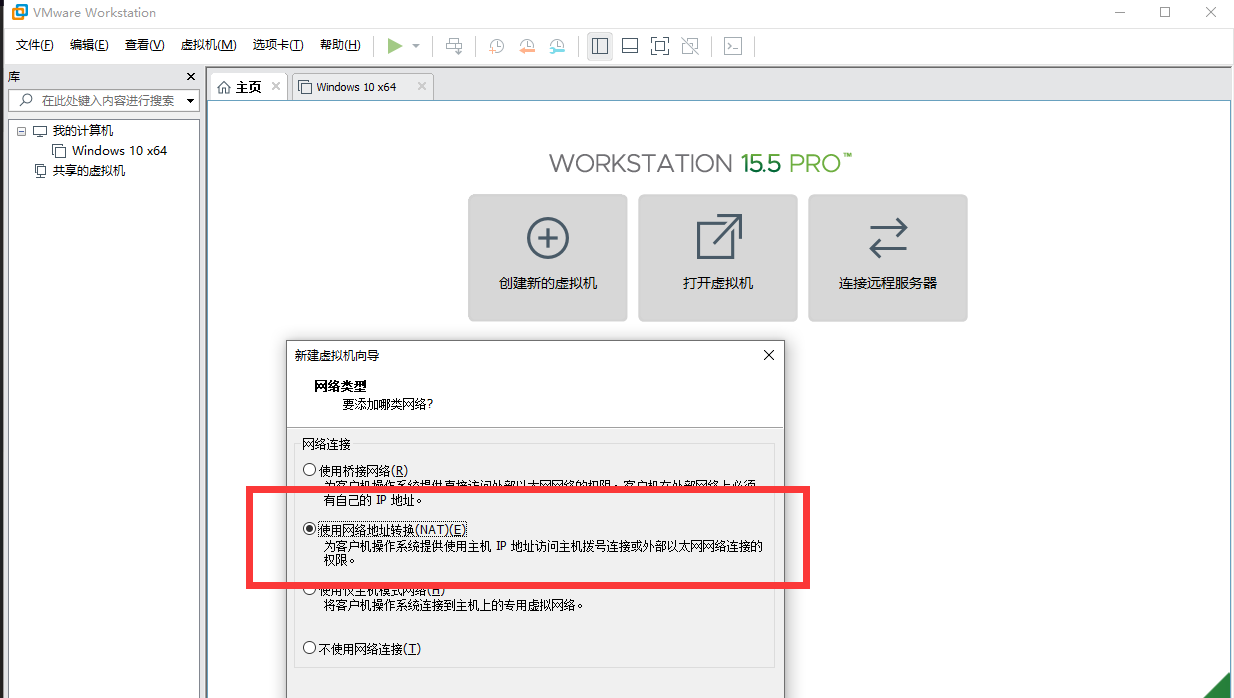Click the 网络类型 heading in the wizard
This screenshot has width=1234, height=698.
pyautogui.click(x=340, y=386)
